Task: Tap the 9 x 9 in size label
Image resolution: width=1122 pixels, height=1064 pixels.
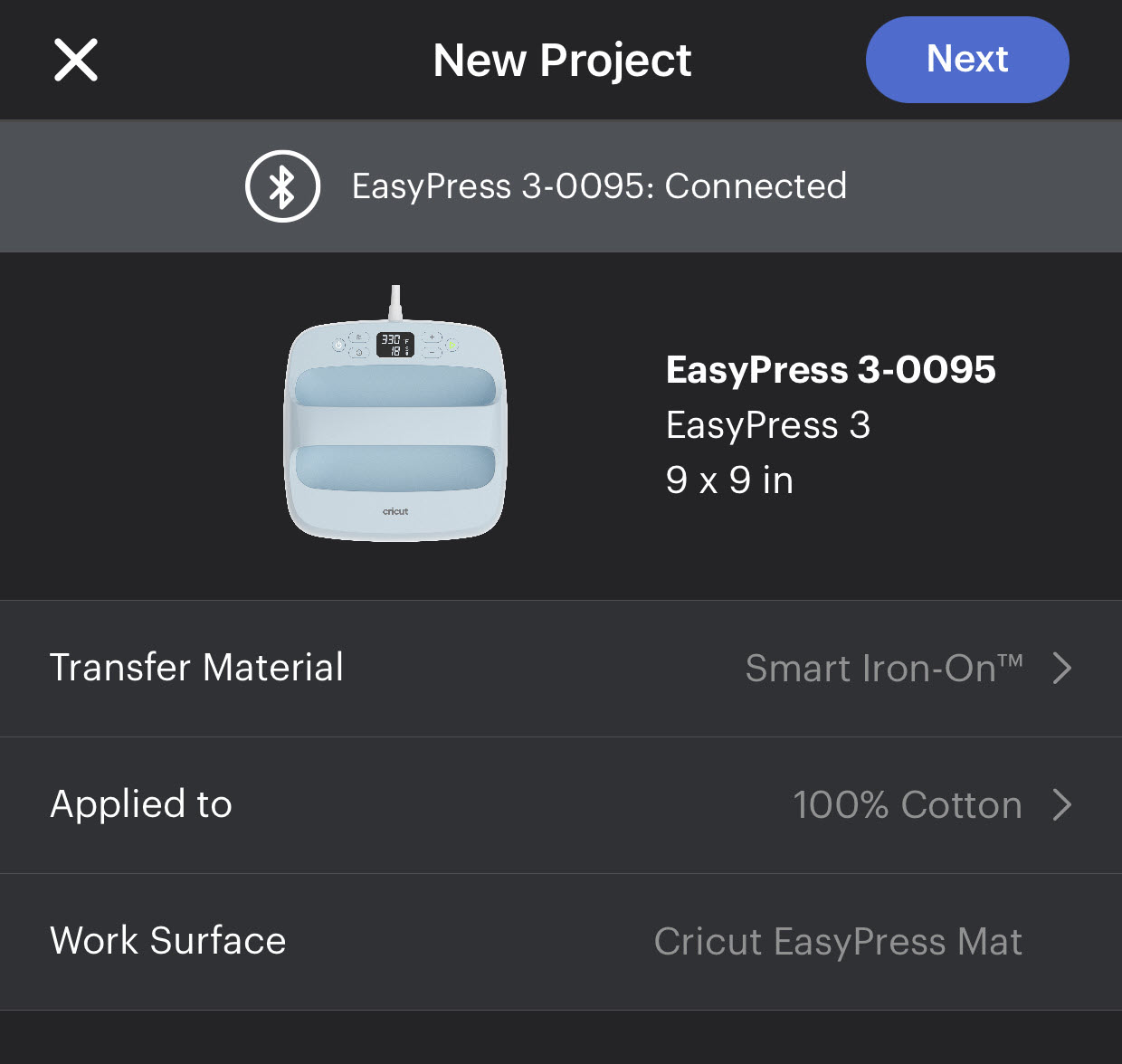Action: click(729, 480)
